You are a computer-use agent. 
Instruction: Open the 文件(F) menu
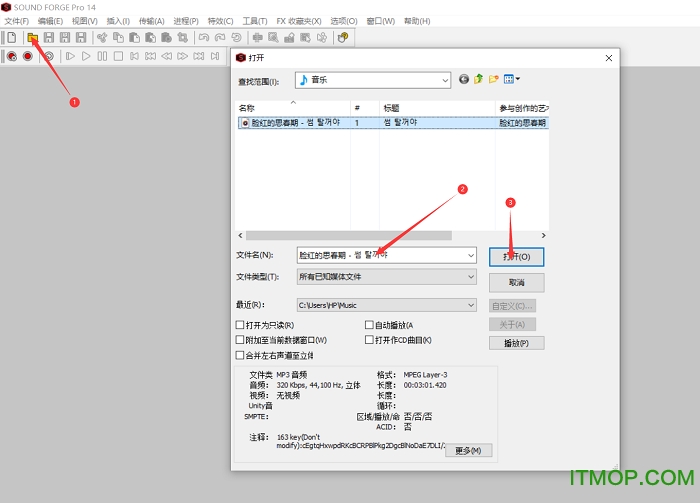click(17, 21)
